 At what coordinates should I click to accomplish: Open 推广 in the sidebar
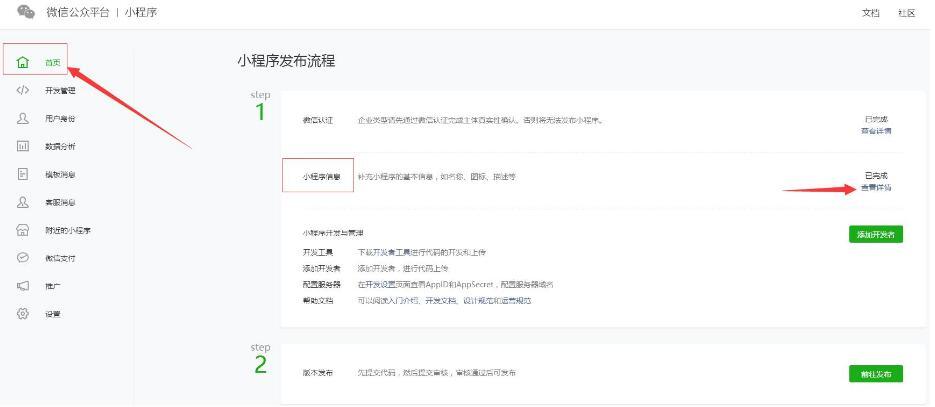[x=53, y=287]
